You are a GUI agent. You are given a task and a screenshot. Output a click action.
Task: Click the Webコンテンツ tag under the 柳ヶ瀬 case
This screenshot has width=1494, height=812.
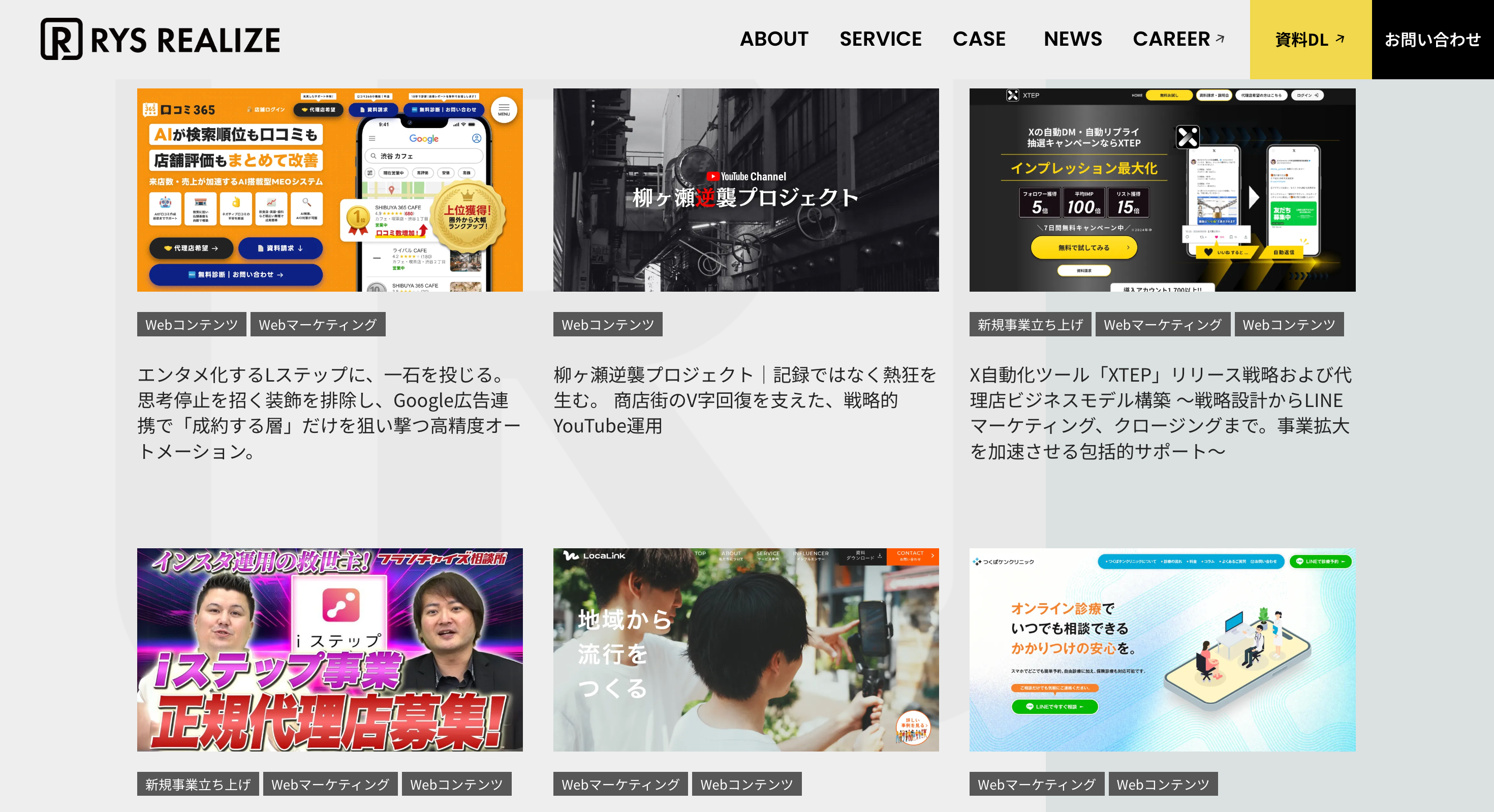click(607, 324)
